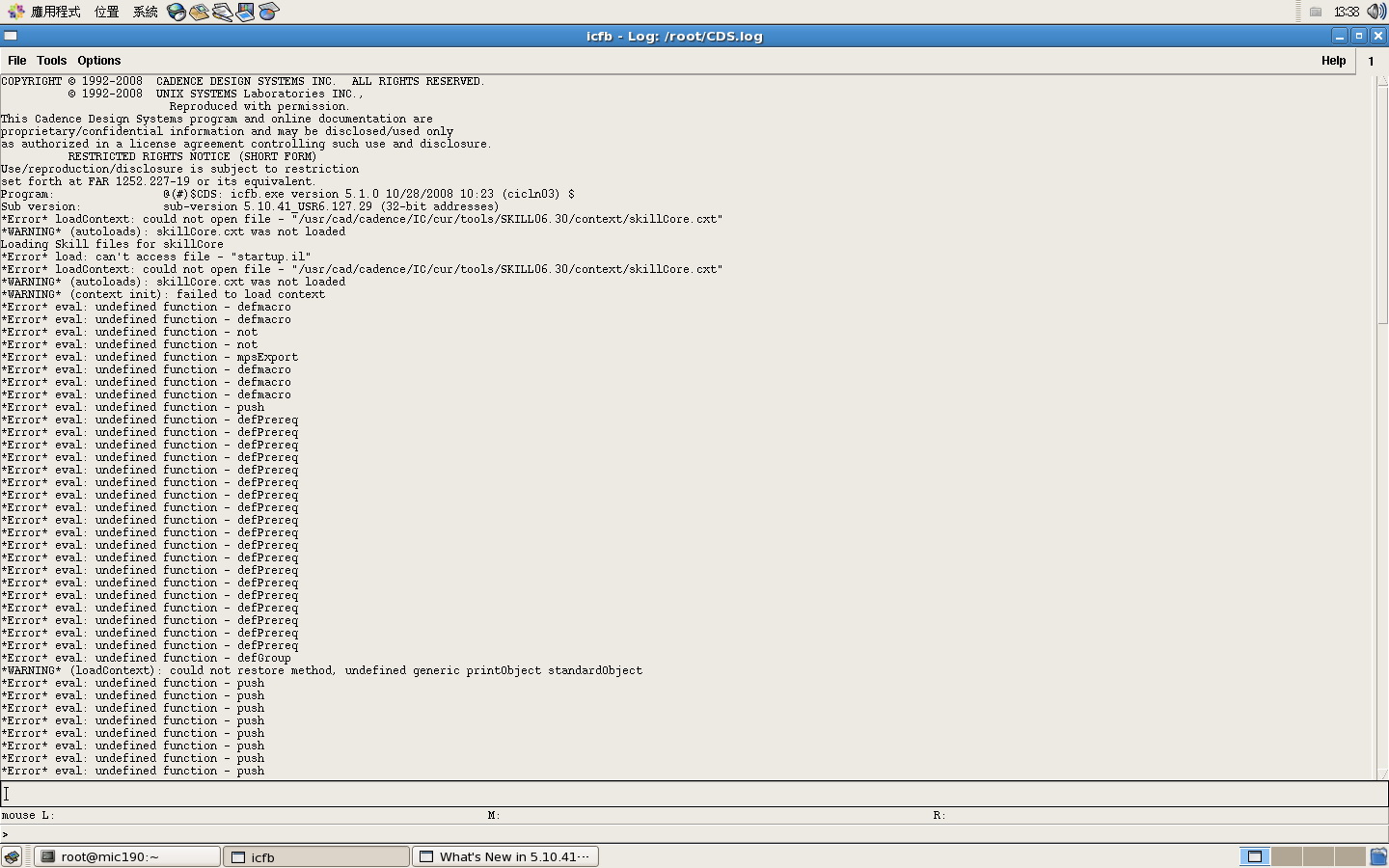The image size is (1389, 868).
Task: Switch to the root@mic190 terminal in the taskbar
Action: (x=128, y=856)
